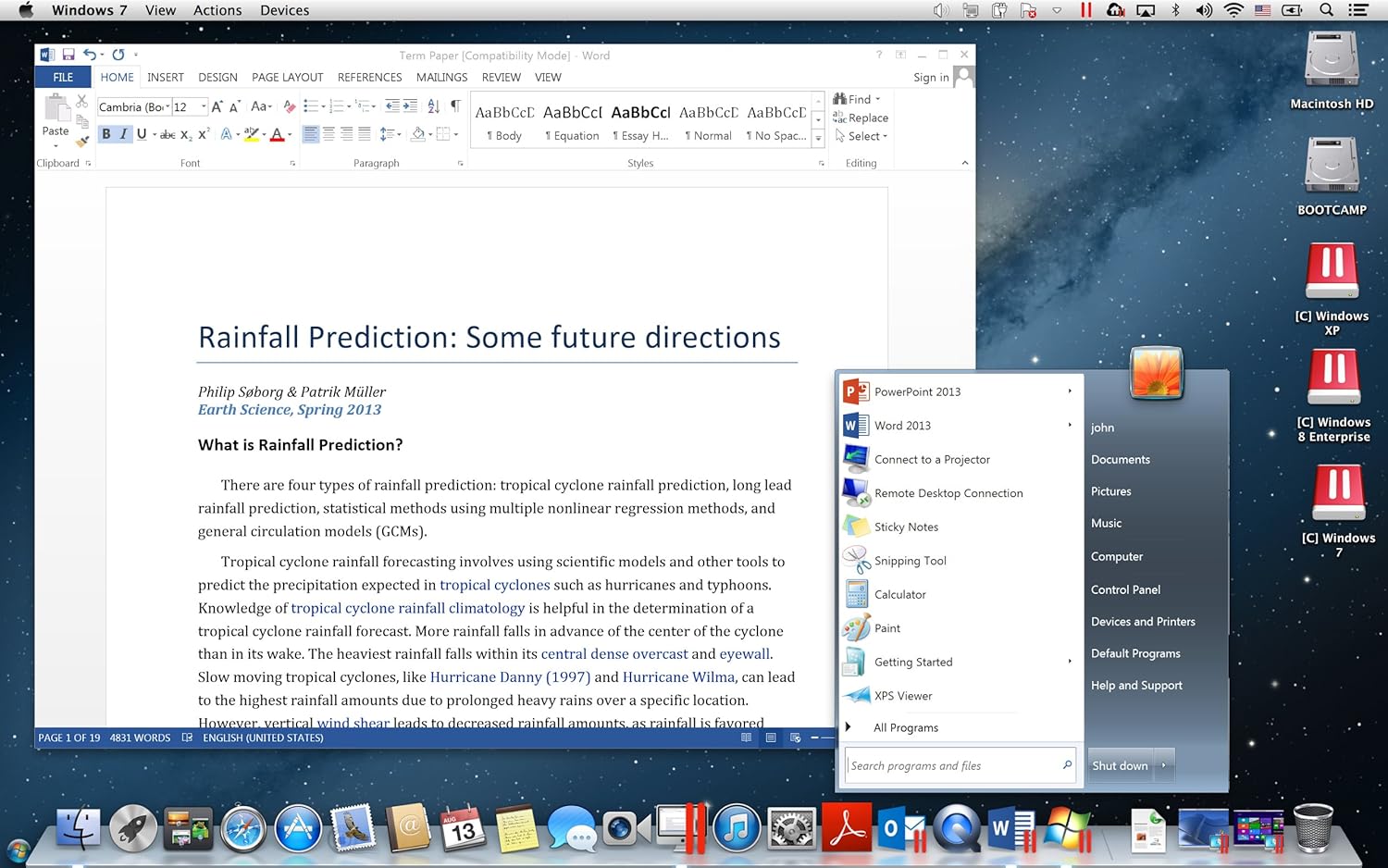
Task: Click the Replace button
Action: click(861, 118)
